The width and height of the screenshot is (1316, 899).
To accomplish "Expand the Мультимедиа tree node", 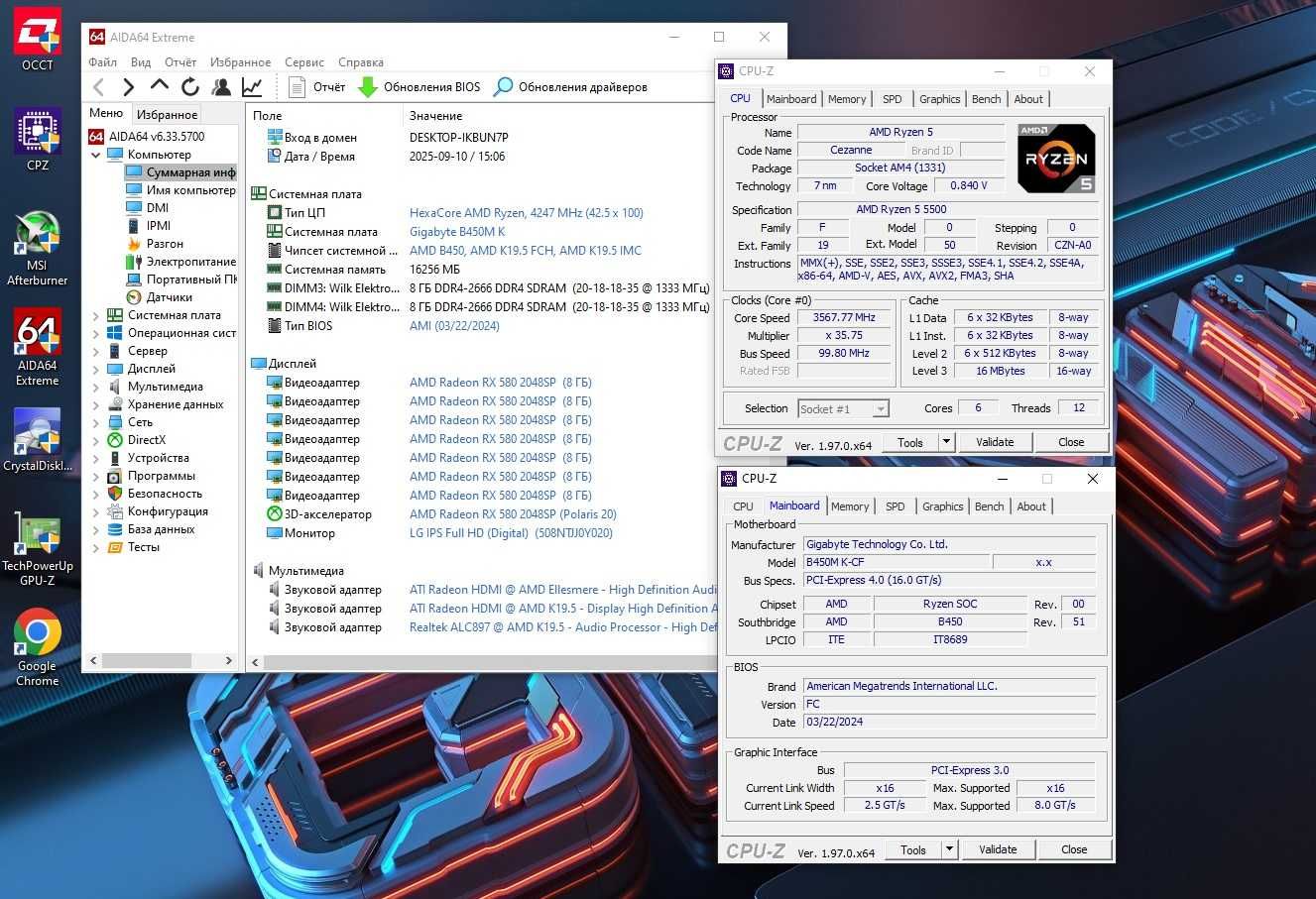I will coord(96,387).
